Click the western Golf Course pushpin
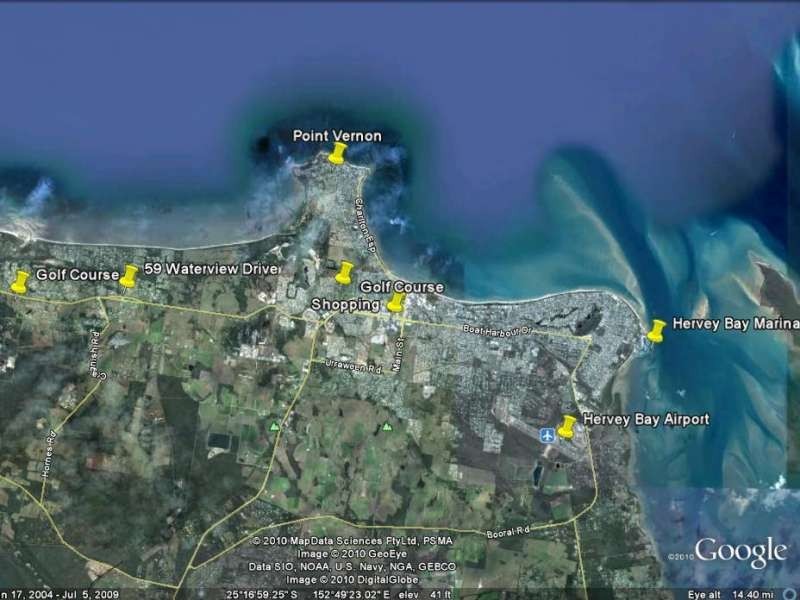 [x=19, y=281]
